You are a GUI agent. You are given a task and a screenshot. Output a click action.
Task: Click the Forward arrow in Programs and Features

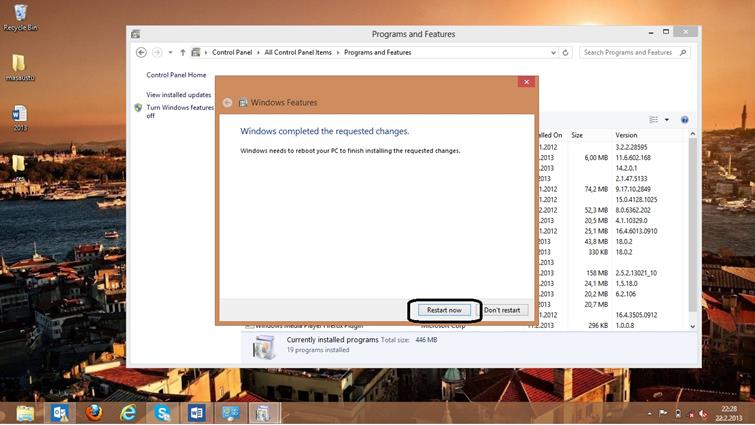pos(157,52)
